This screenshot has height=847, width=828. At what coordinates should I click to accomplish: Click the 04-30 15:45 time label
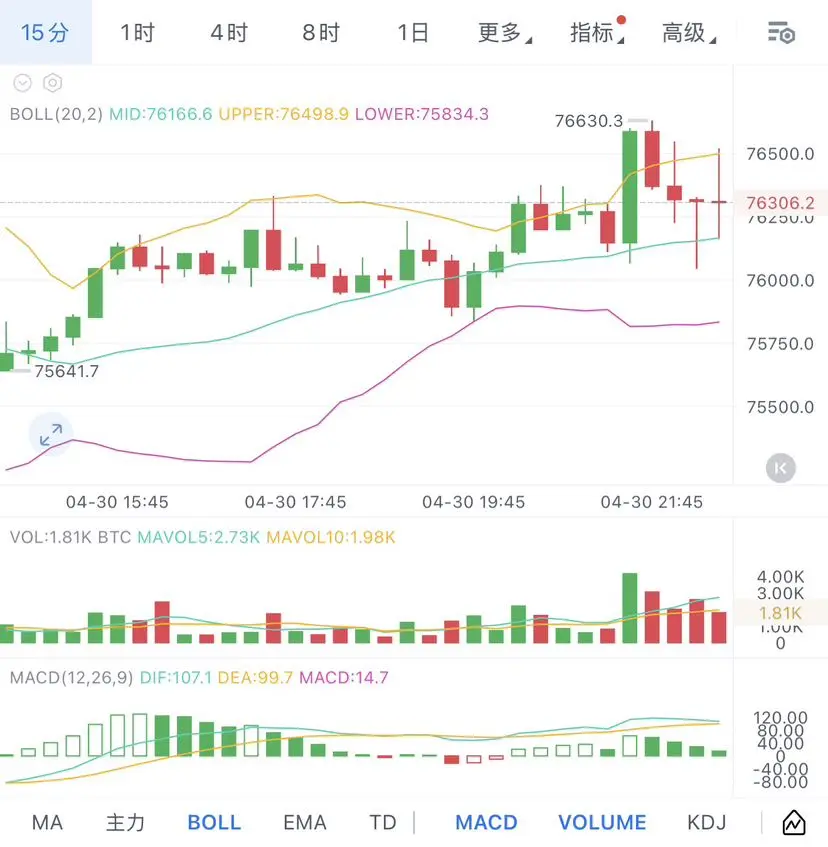click(x=117, y=502)
